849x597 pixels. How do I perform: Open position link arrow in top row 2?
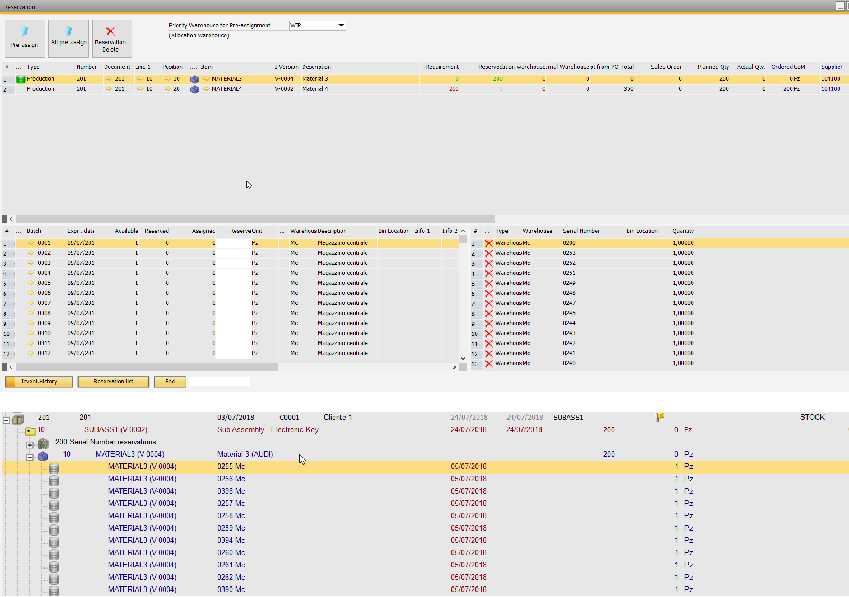168,89
